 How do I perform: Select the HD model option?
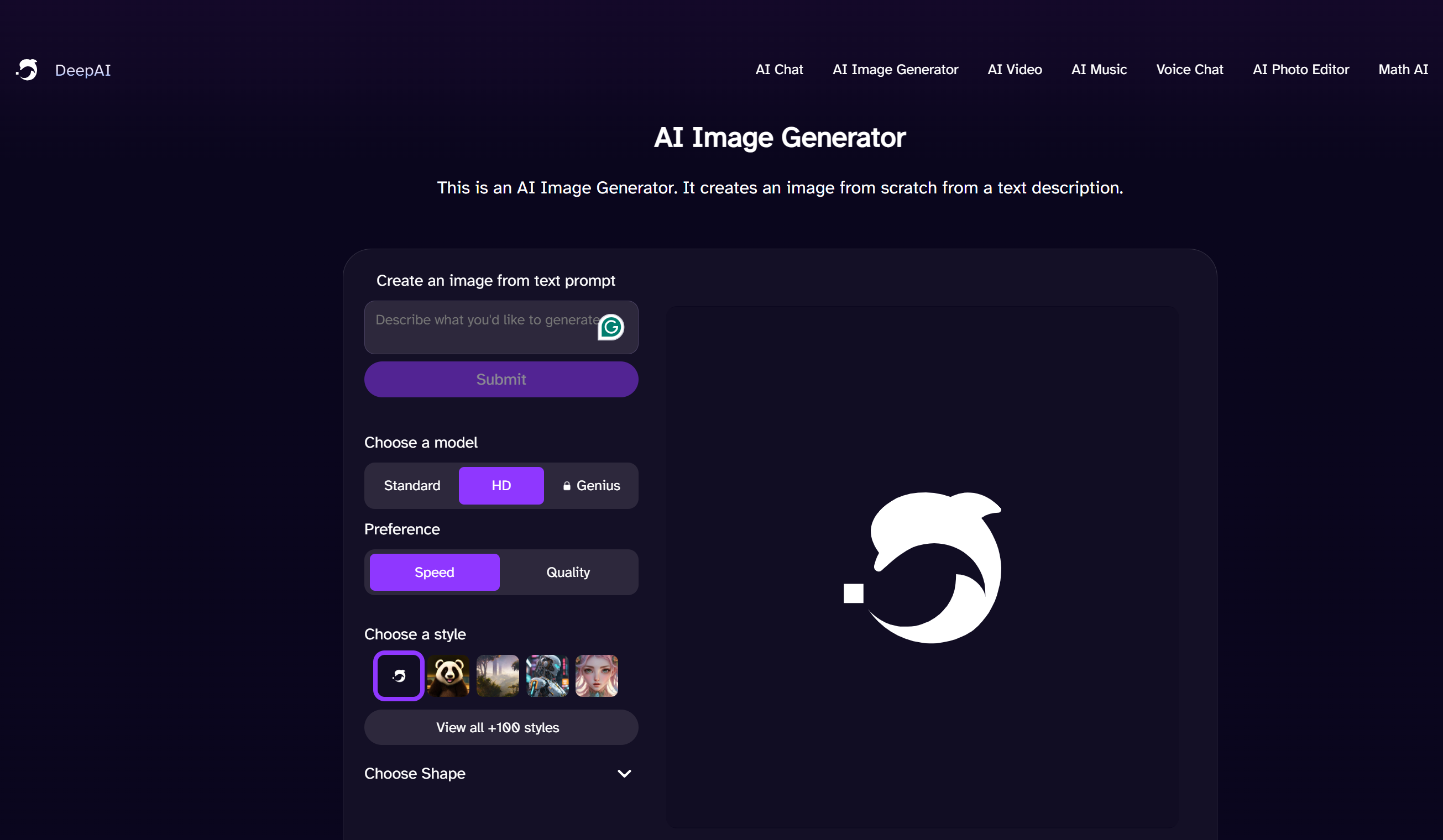[500, 485]
